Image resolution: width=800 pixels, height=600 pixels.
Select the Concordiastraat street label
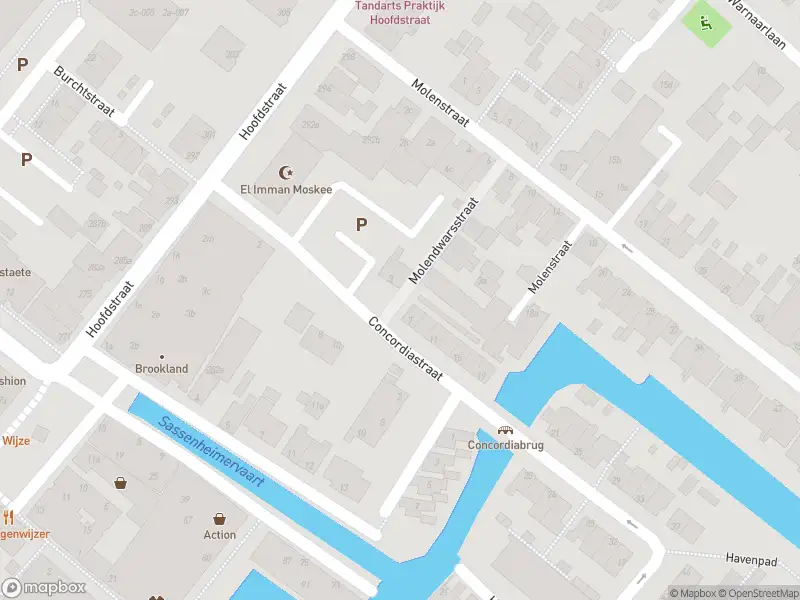coord(406,348)
